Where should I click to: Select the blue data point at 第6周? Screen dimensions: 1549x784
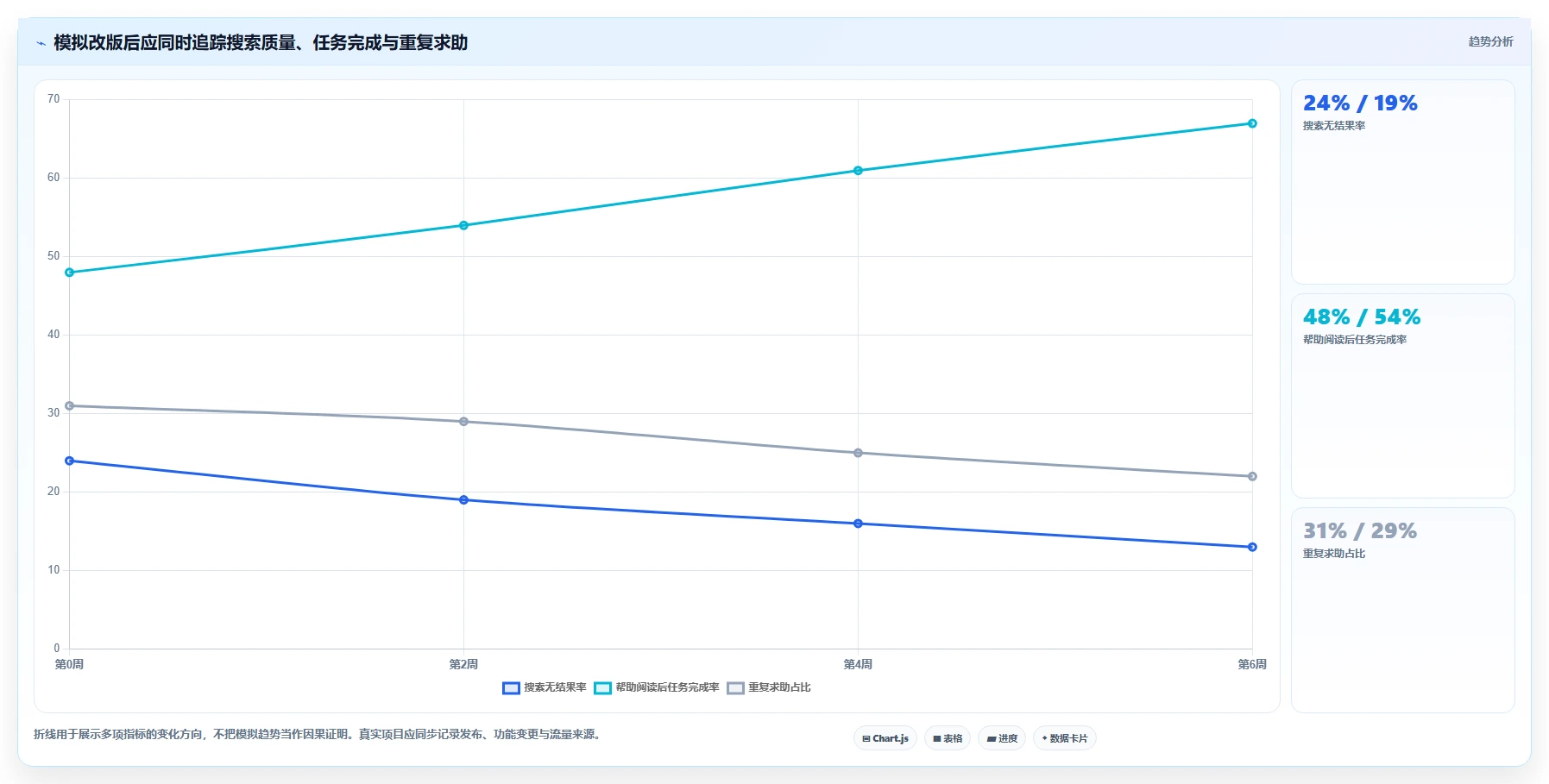click(1252, 547)
